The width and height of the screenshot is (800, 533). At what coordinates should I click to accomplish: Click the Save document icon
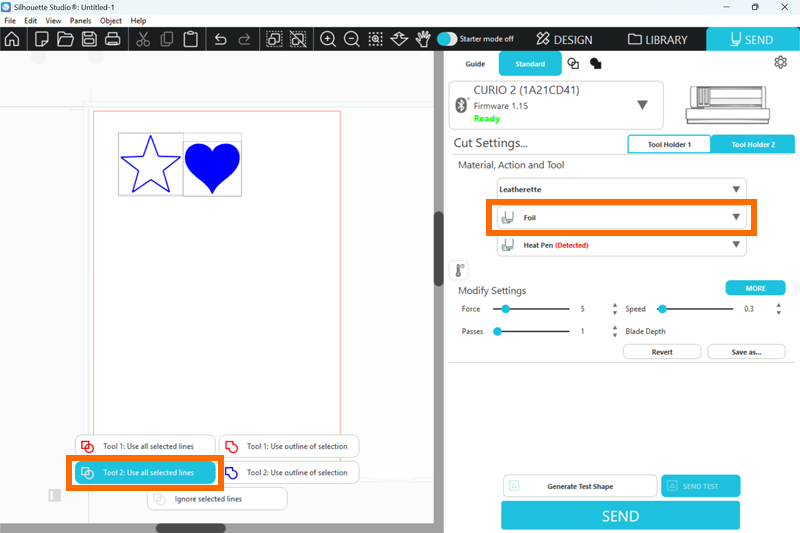tap(89, 40)
